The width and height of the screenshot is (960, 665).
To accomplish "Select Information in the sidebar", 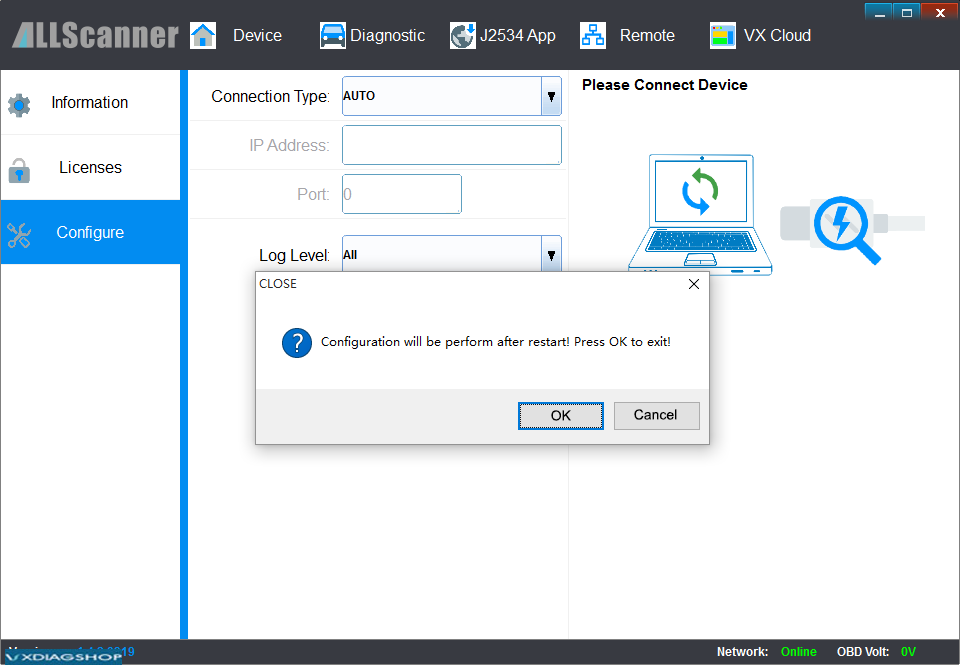I will coord(91,102).
